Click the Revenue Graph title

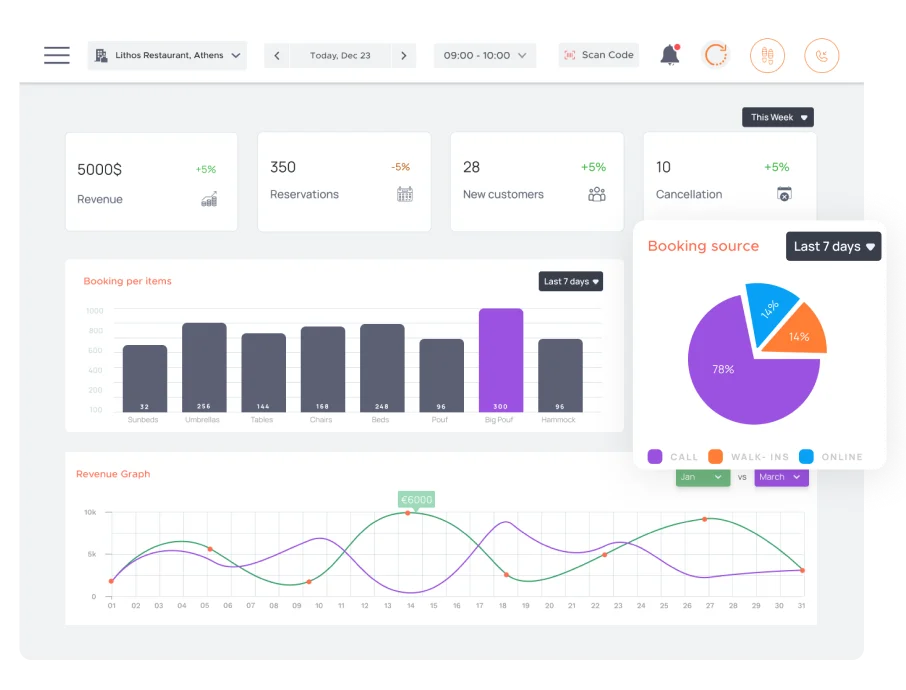click(x=113, y=474)
